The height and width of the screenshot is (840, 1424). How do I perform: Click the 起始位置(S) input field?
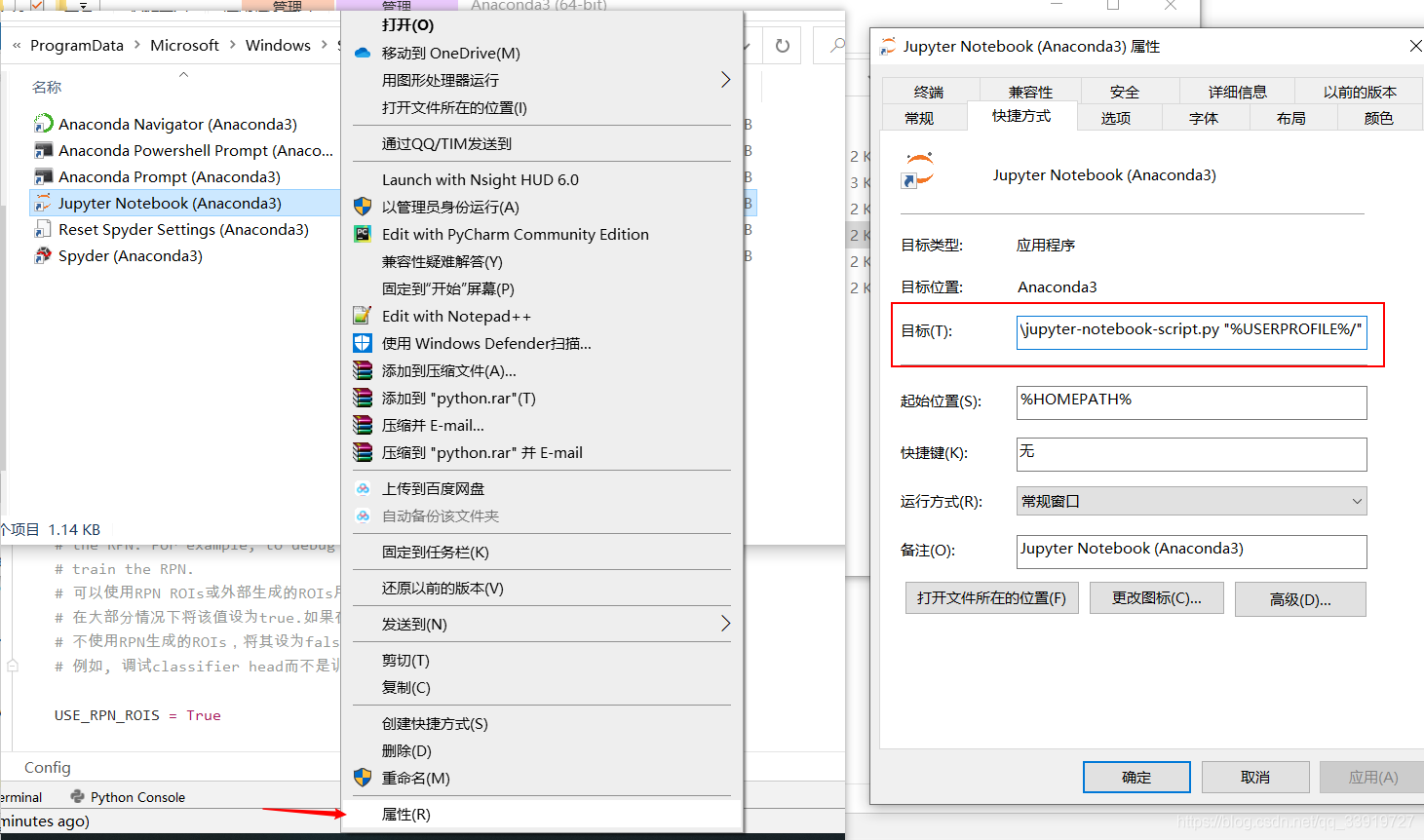1191,402
